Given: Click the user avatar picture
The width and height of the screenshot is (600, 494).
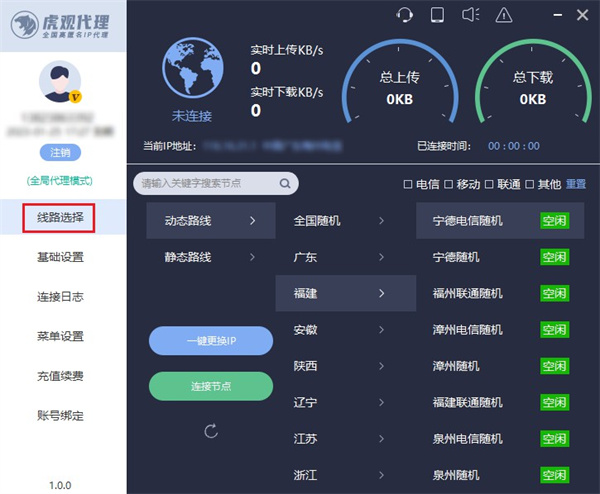Looking at the screenshot, I should (60, 84).
